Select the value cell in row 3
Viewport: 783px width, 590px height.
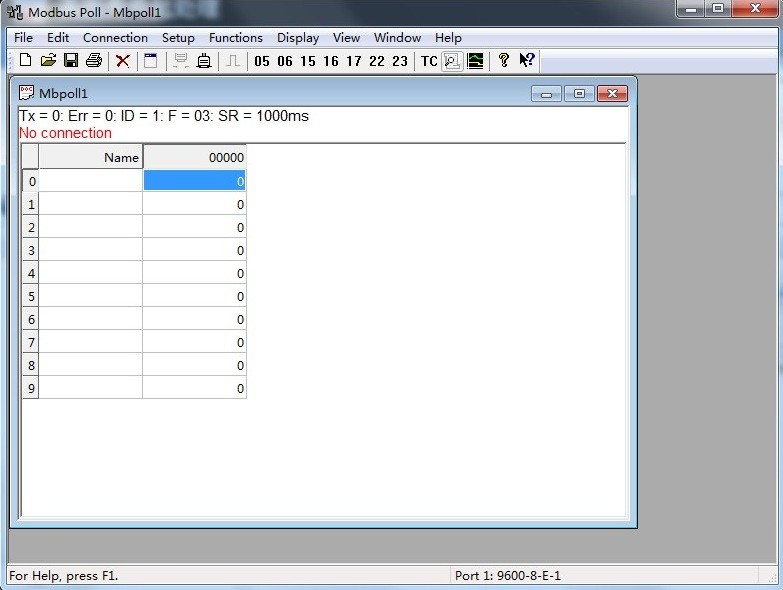[x=194, y=250]
